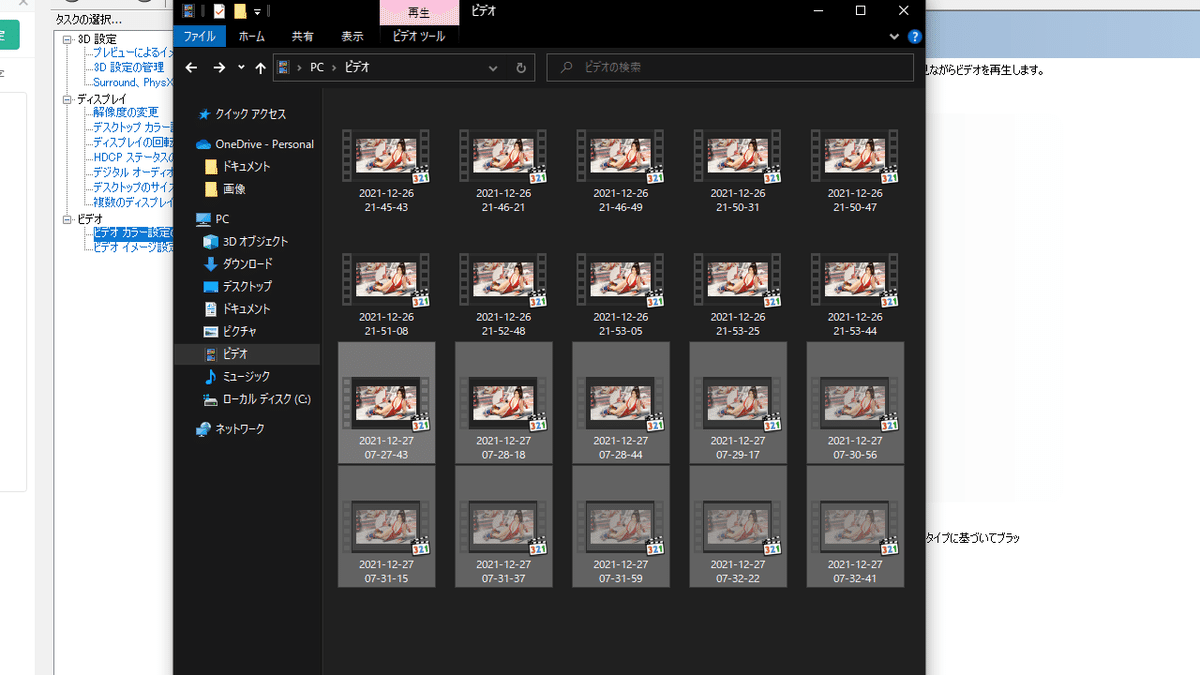This screenshot has height=675, width=1200.
Task: Click the ダウンロード arrow icon
Action: pos(211,264)
